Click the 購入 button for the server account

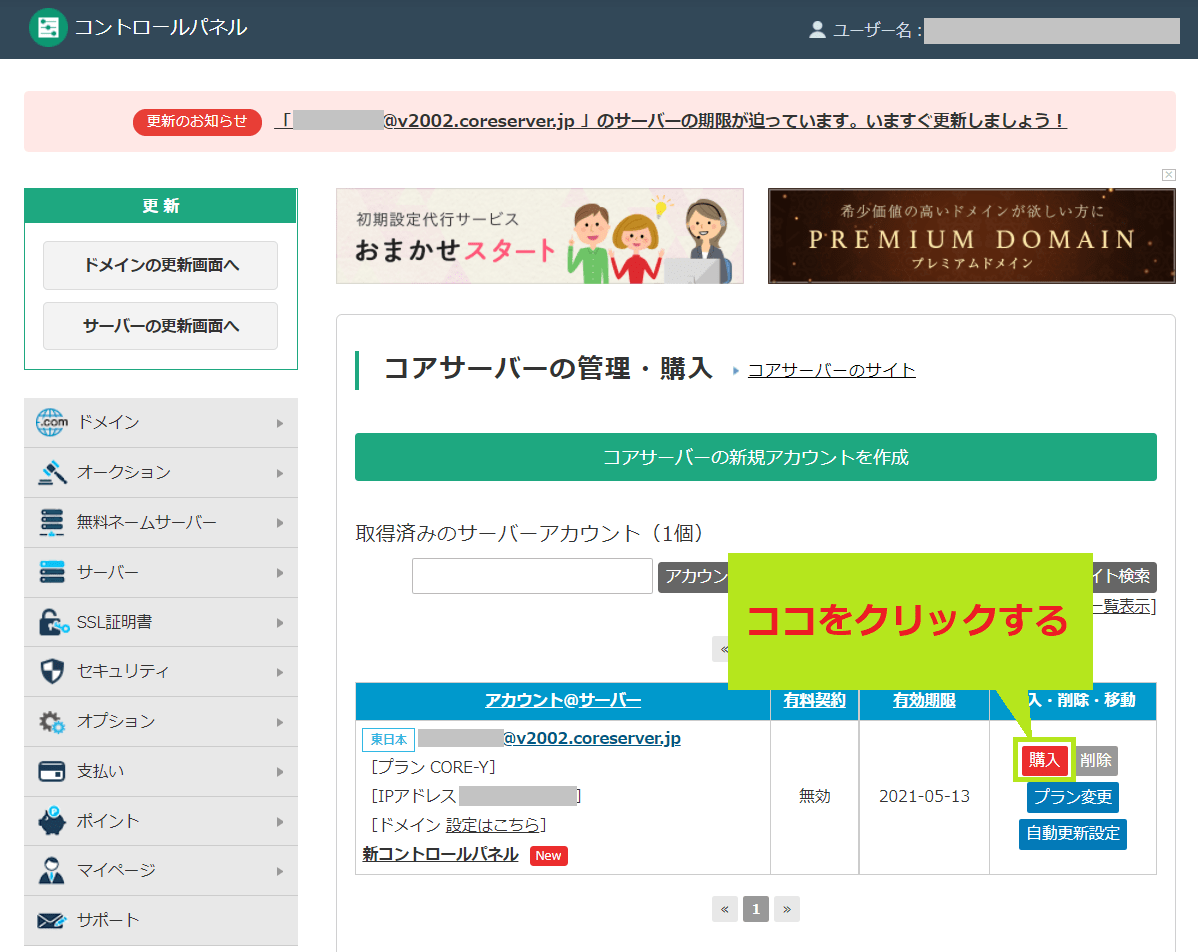pyautogui.click(x=1044, y=761)
